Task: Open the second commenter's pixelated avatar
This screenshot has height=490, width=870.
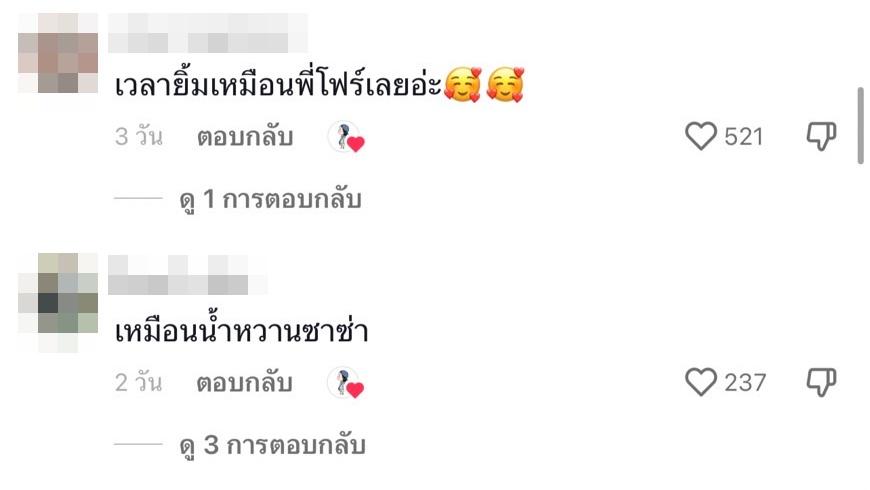Action: tap(58, 302)
